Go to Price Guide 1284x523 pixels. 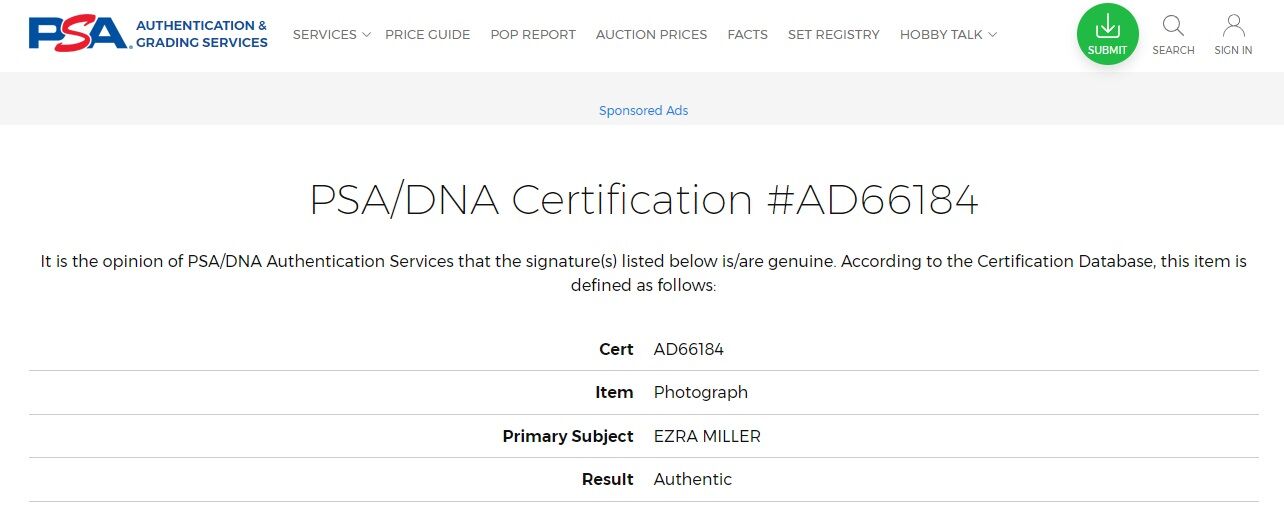pos(427,34)
